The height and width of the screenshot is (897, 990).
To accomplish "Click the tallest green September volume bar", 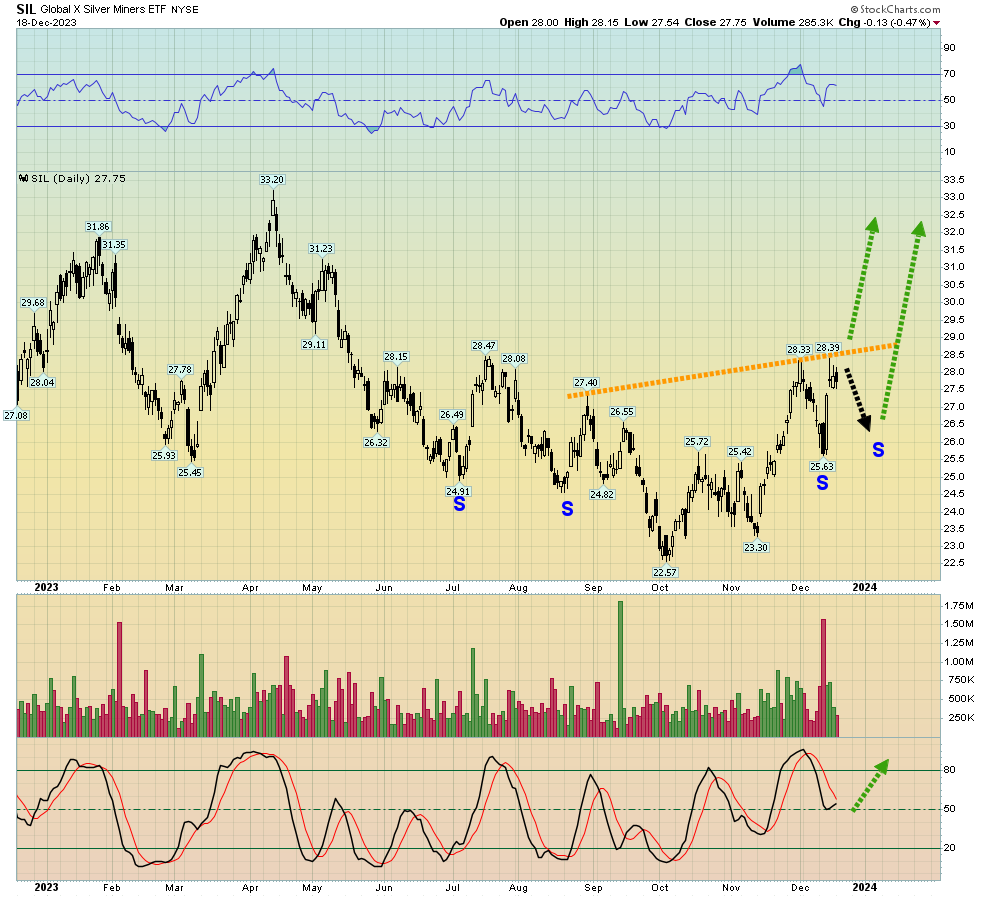I will pyautogui.click(x=620, y=668).
